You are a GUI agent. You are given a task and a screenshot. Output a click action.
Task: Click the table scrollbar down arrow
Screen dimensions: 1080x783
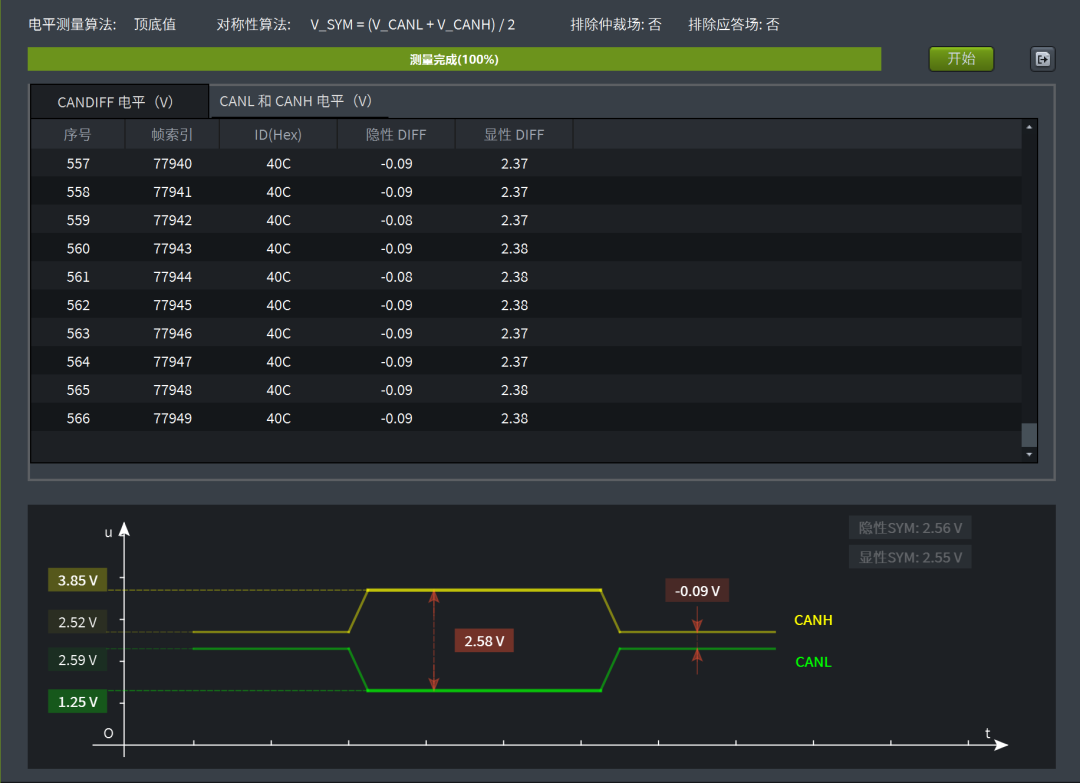point(1029,455)
